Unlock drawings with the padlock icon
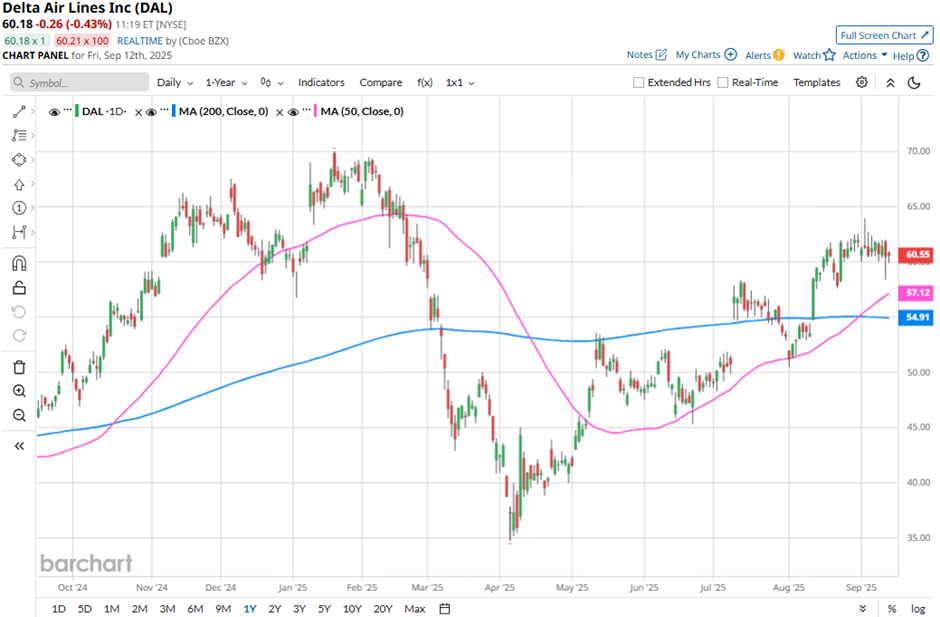 tap(19, 288)
